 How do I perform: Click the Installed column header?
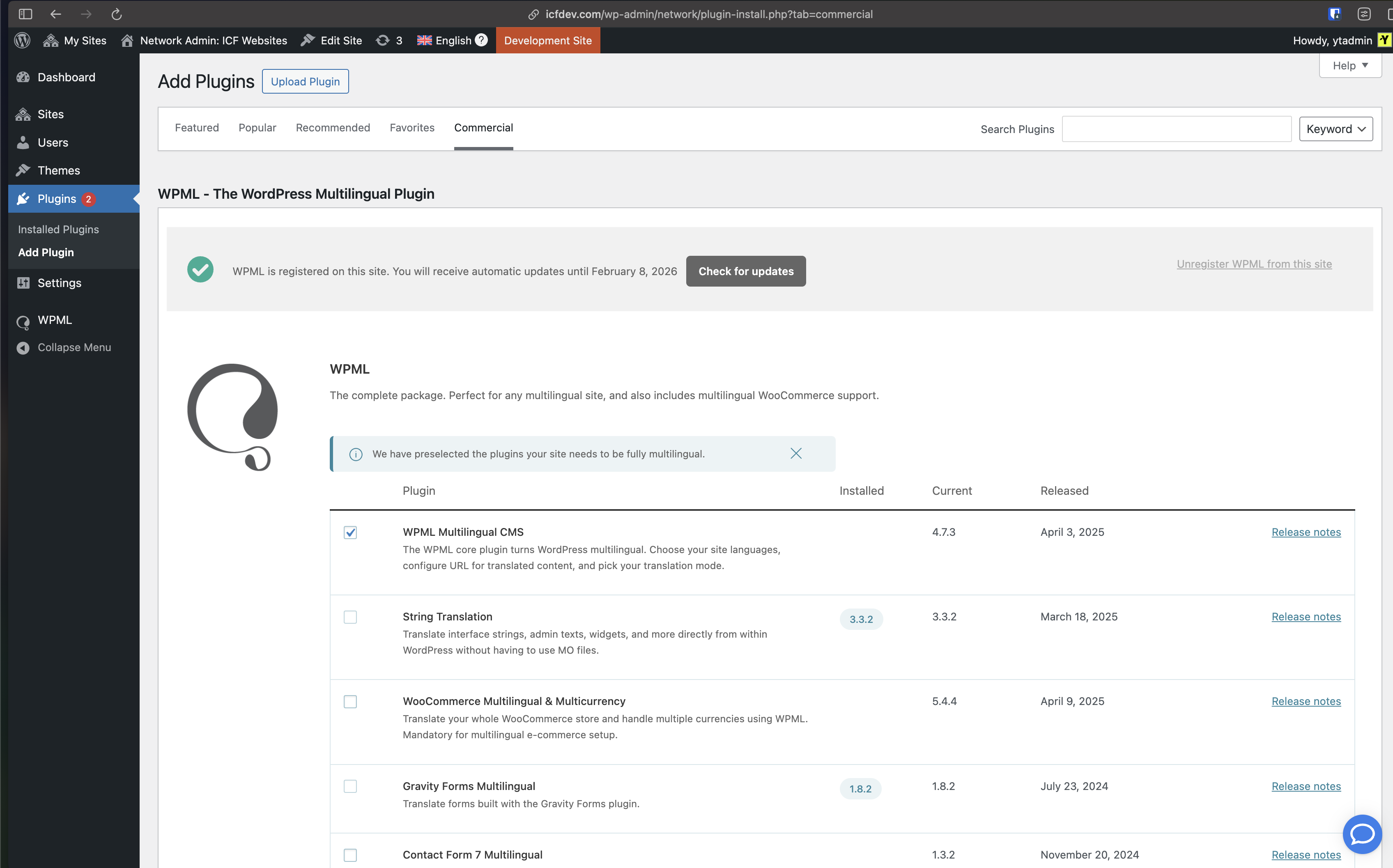(862, 491)
